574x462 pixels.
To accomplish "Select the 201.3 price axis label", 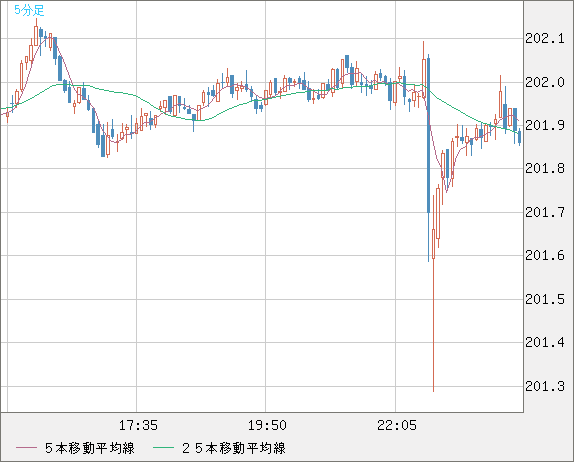I will [545, 386].
